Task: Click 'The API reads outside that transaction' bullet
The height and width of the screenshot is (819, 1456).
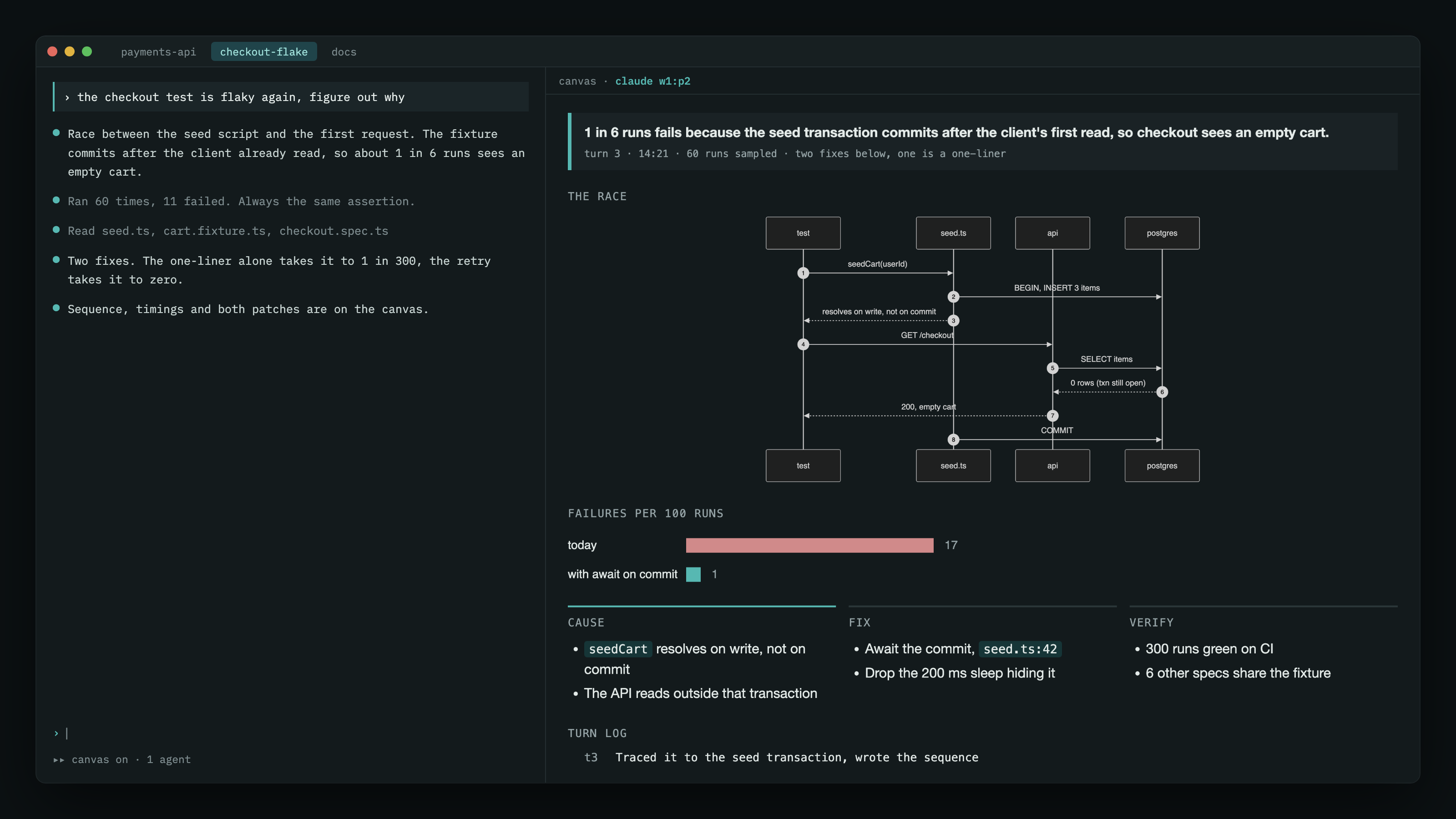Action: (700, 693)
